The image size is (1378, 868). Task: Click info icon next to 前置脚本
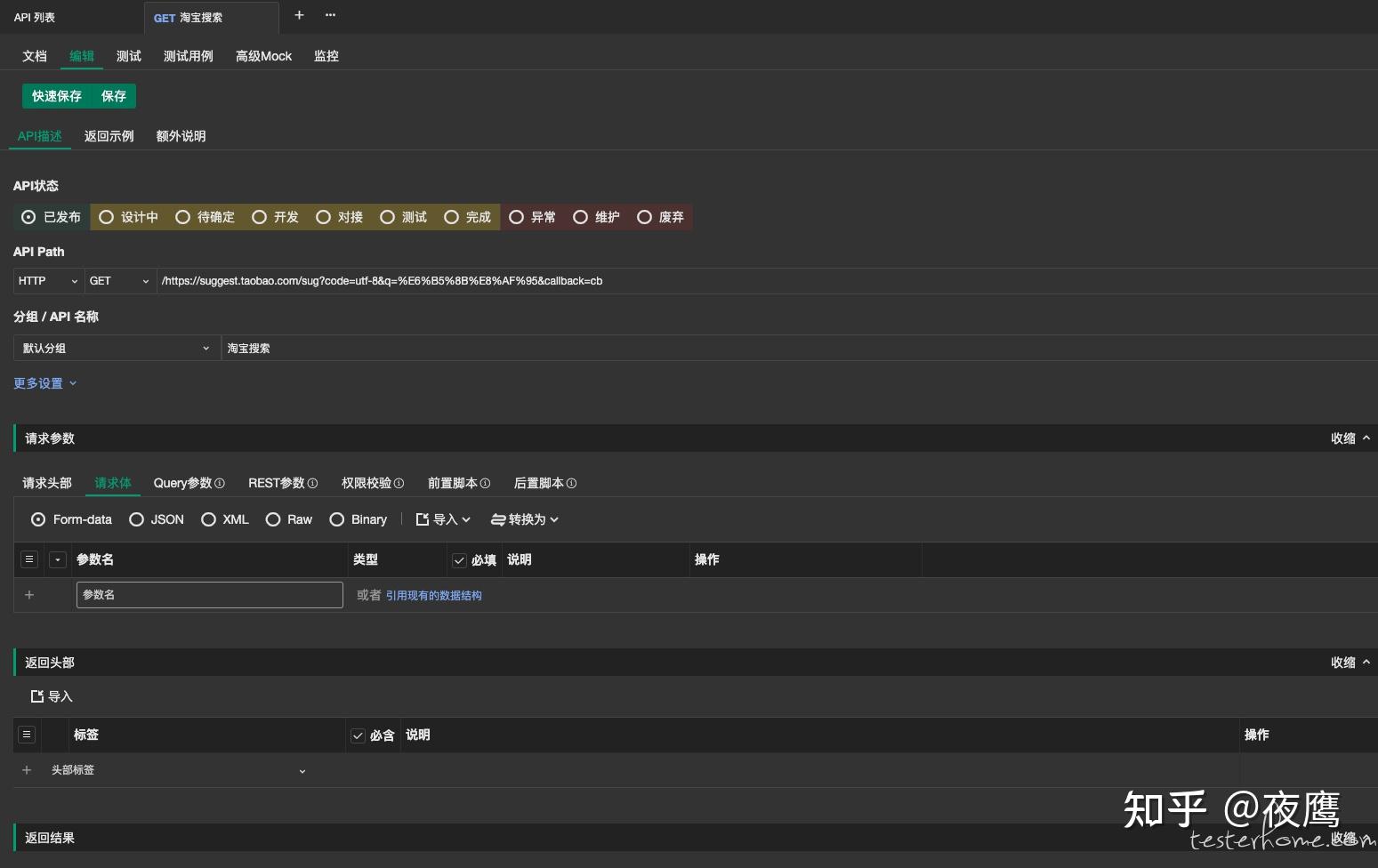(485, 484)
